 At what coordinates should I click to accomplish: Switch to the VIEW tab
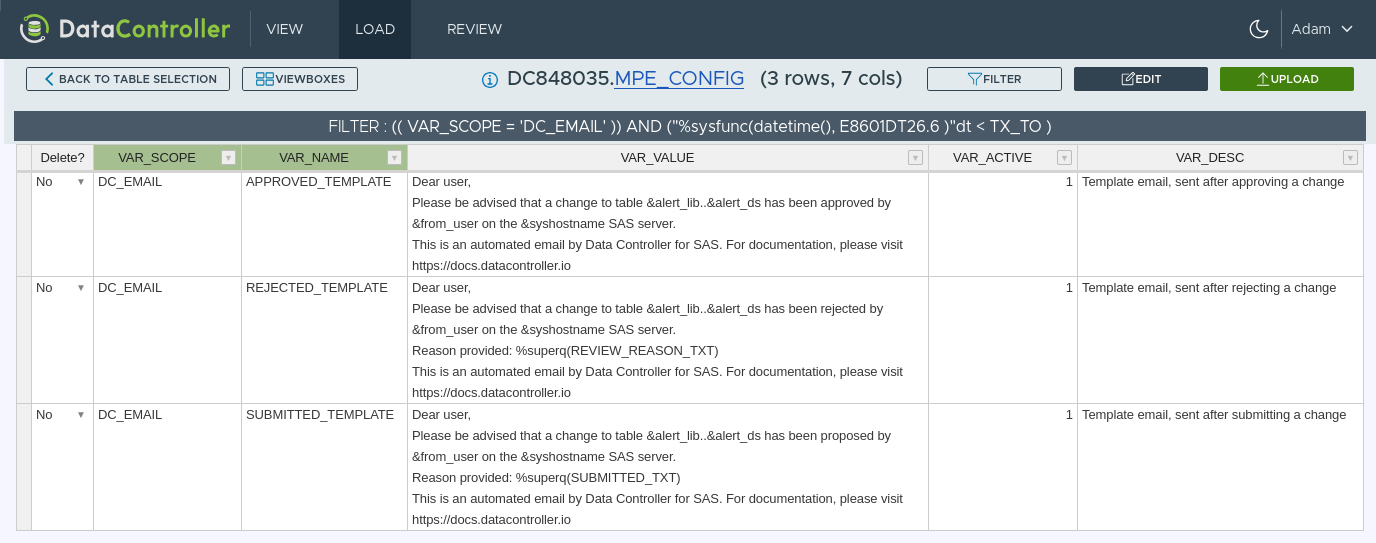click(x=284, y=29)
